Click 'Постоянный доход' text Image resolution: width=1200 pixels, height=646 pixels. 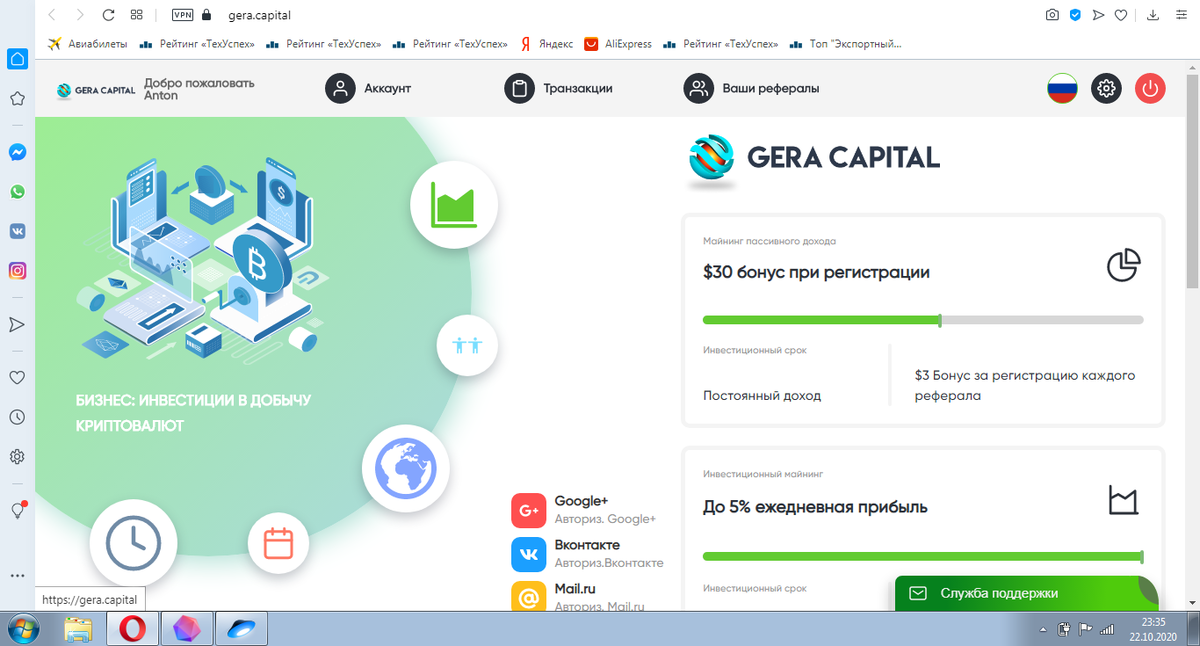tap(762, 395)
